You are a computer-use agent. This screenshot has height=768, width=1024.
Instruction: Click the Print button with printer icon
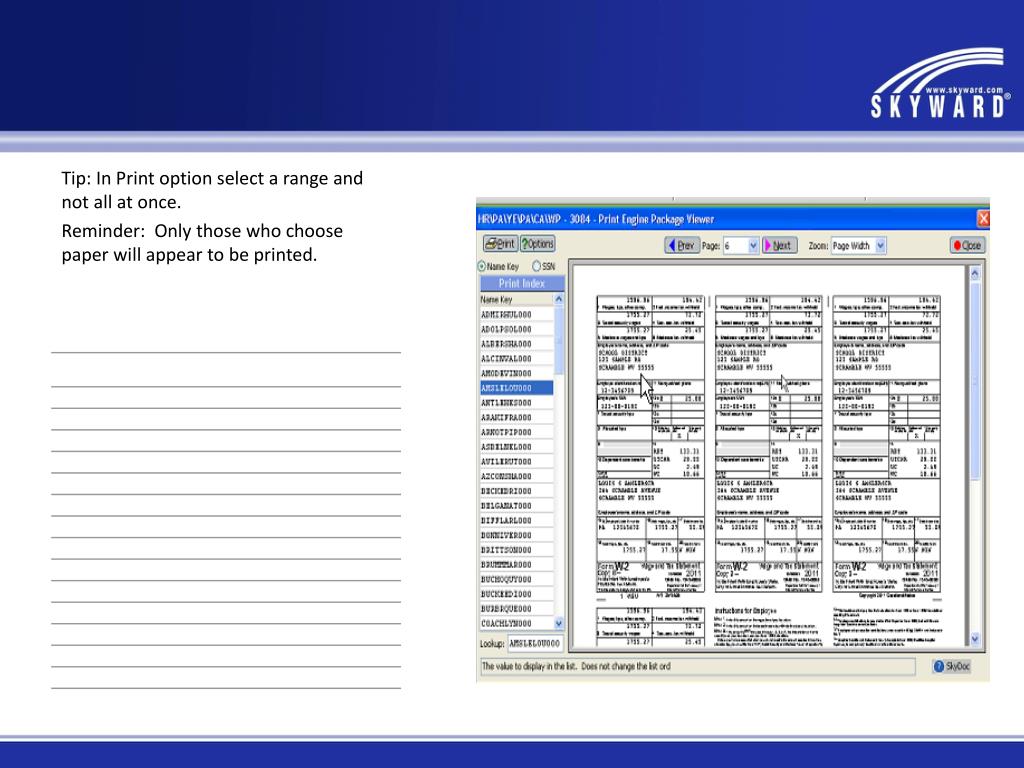coord(500,244)
